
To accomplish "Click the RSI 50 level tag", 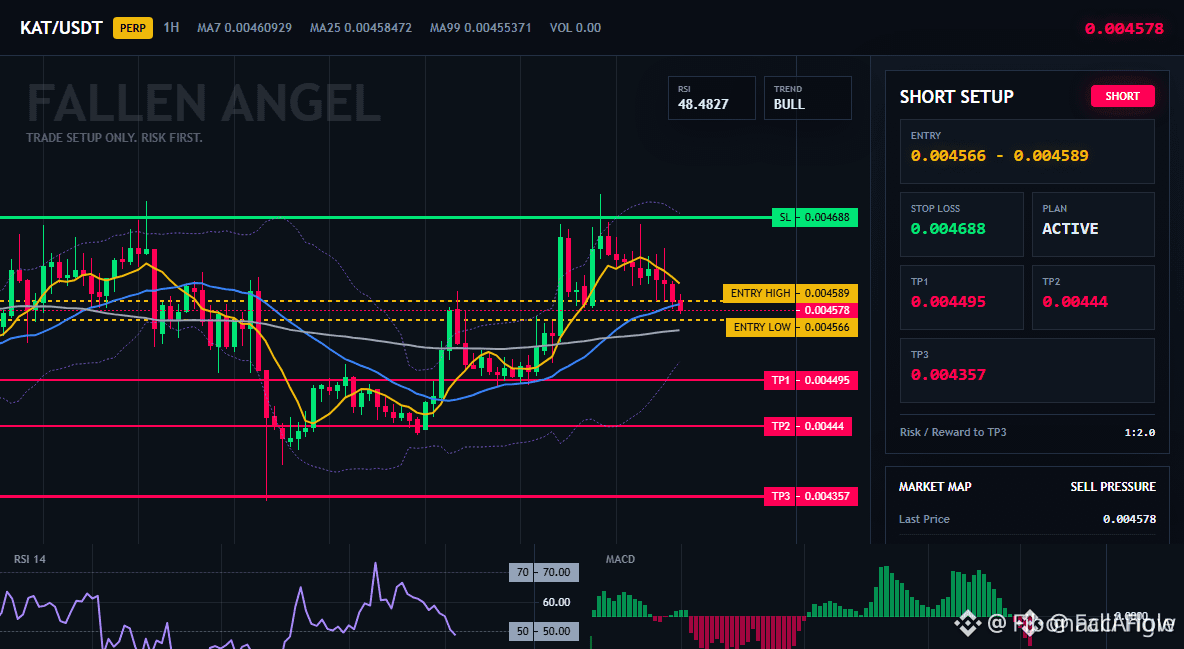I will click(x=544, y=631).
